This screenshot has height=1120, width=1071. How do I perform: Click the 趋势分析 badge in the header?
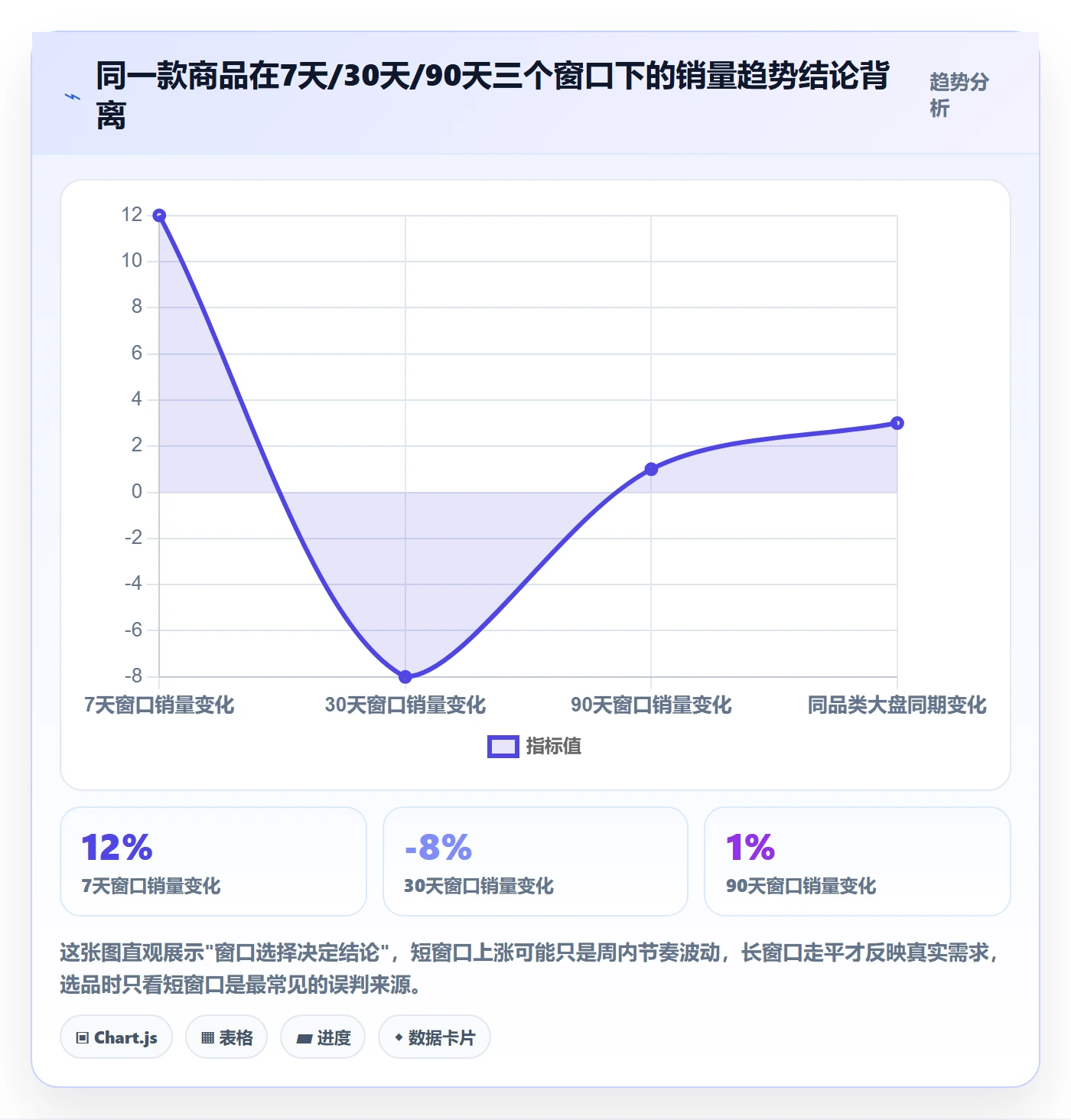tap(959, 95)
